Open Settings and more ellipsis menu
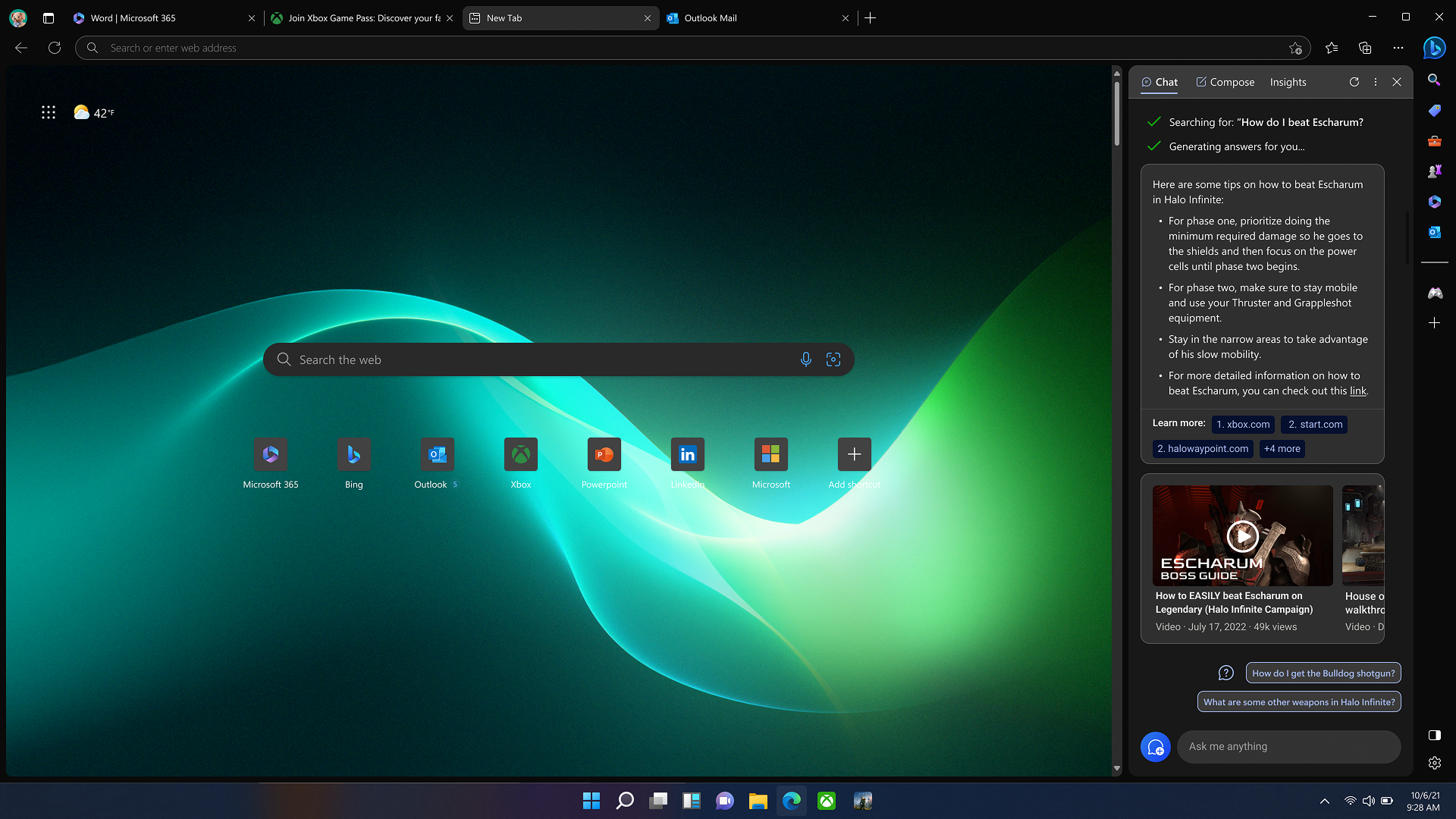1456x819 pixels. point(1398,48)
